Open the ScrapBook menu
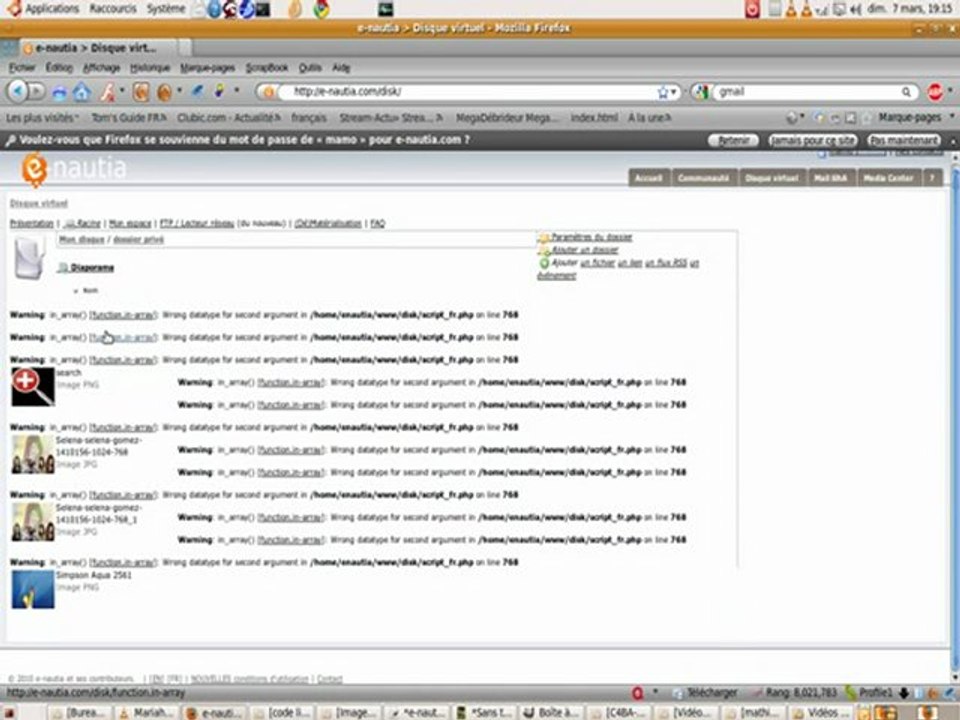 coord(266,68)
